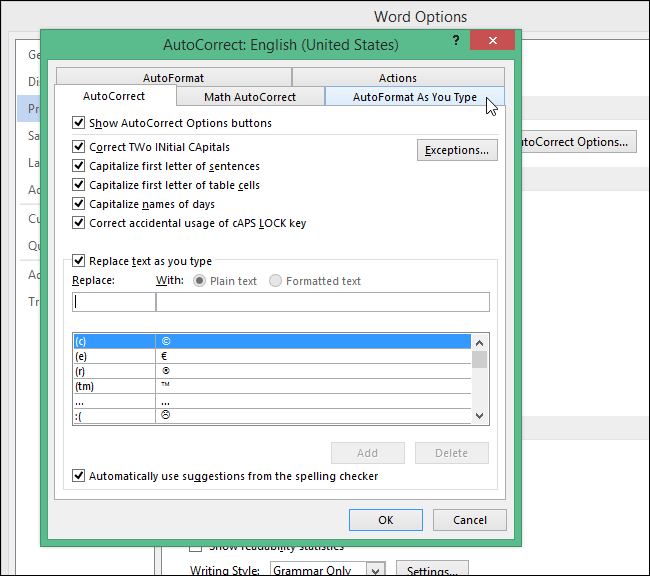The height and width of the screenshot is (576, 650).
Task: Click the AutoCorrect Options button in Word Options
Action: [579, 142]
